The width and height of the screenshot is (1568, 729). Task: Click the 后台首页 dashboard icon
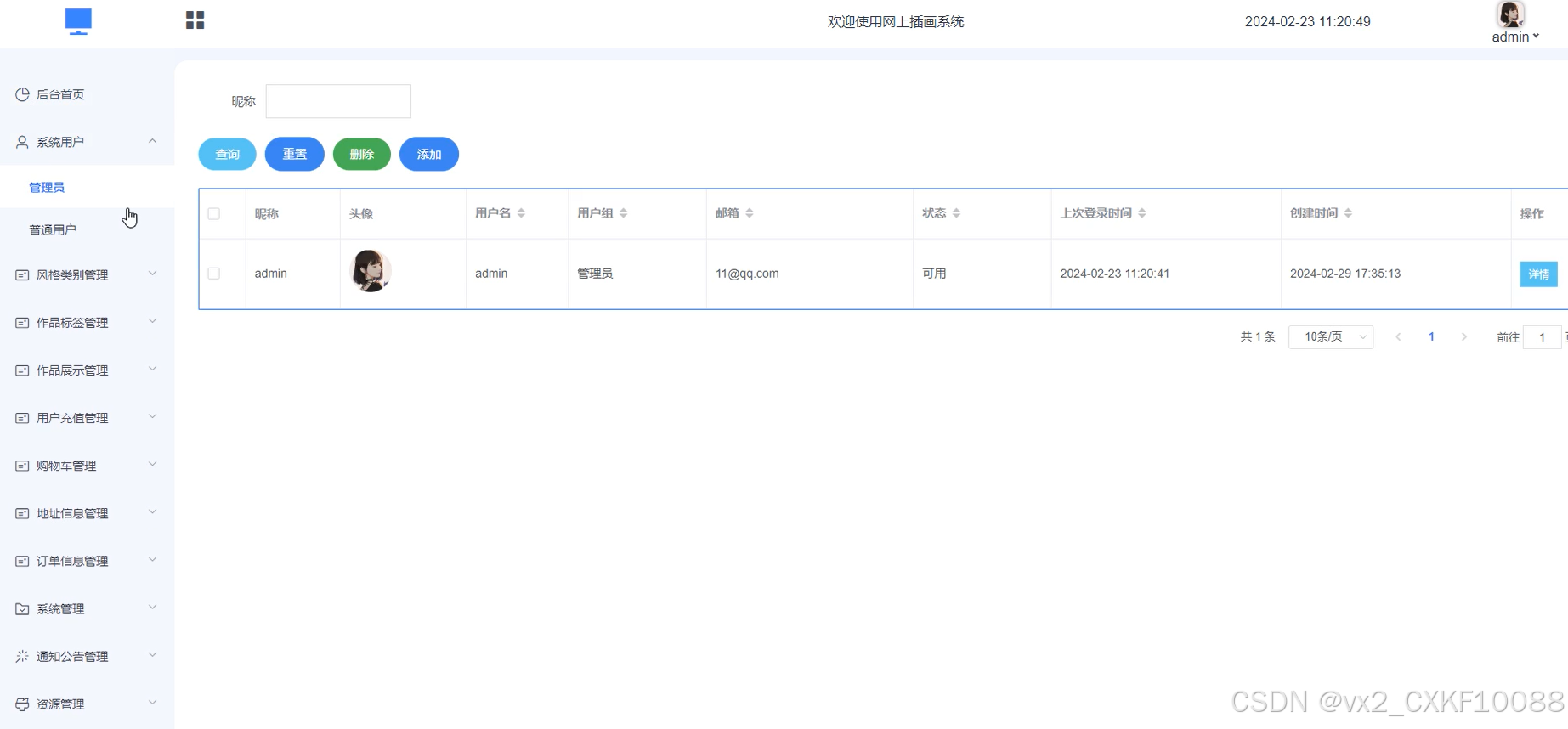[22, 94]
